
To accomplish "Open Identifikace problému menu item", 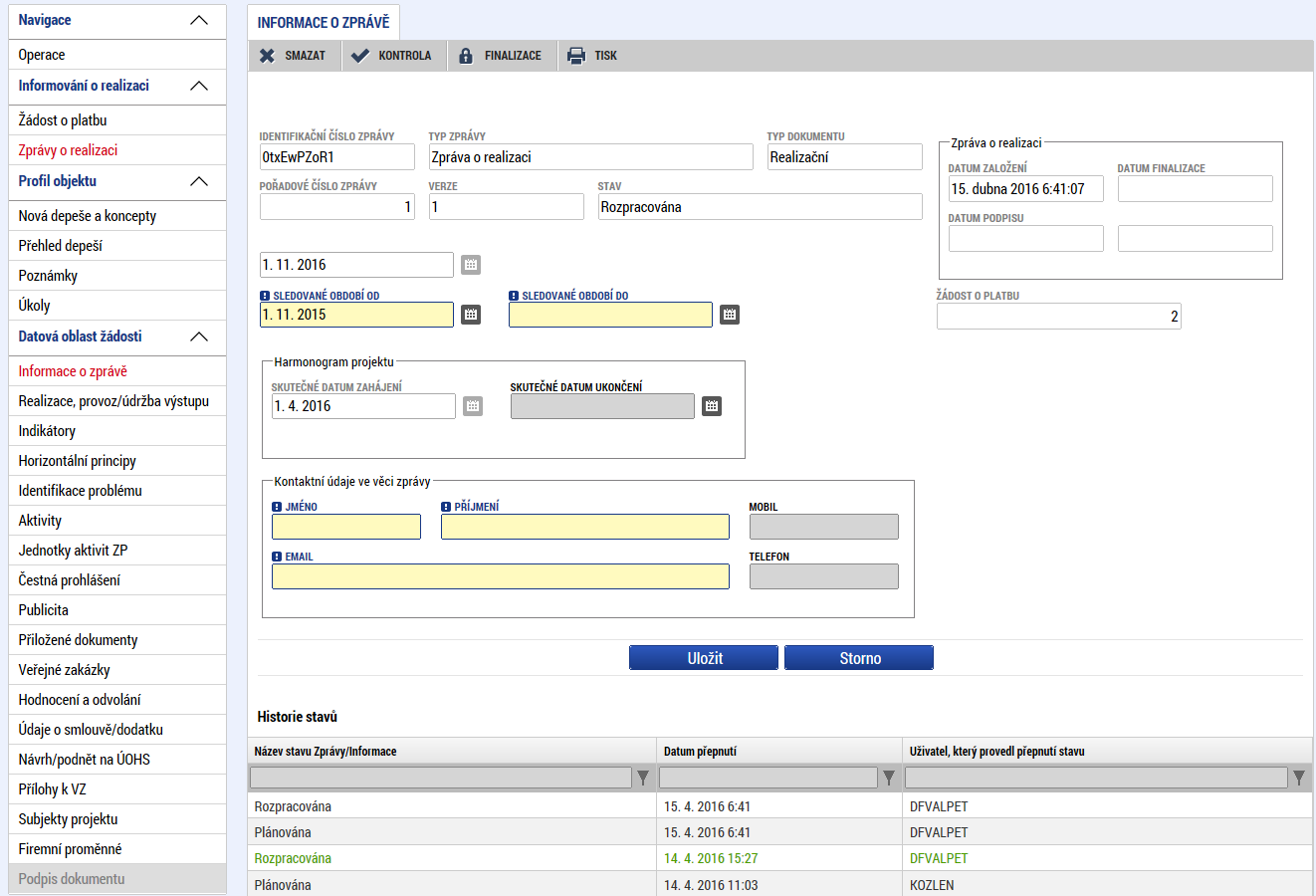I will tap(117, 491).
